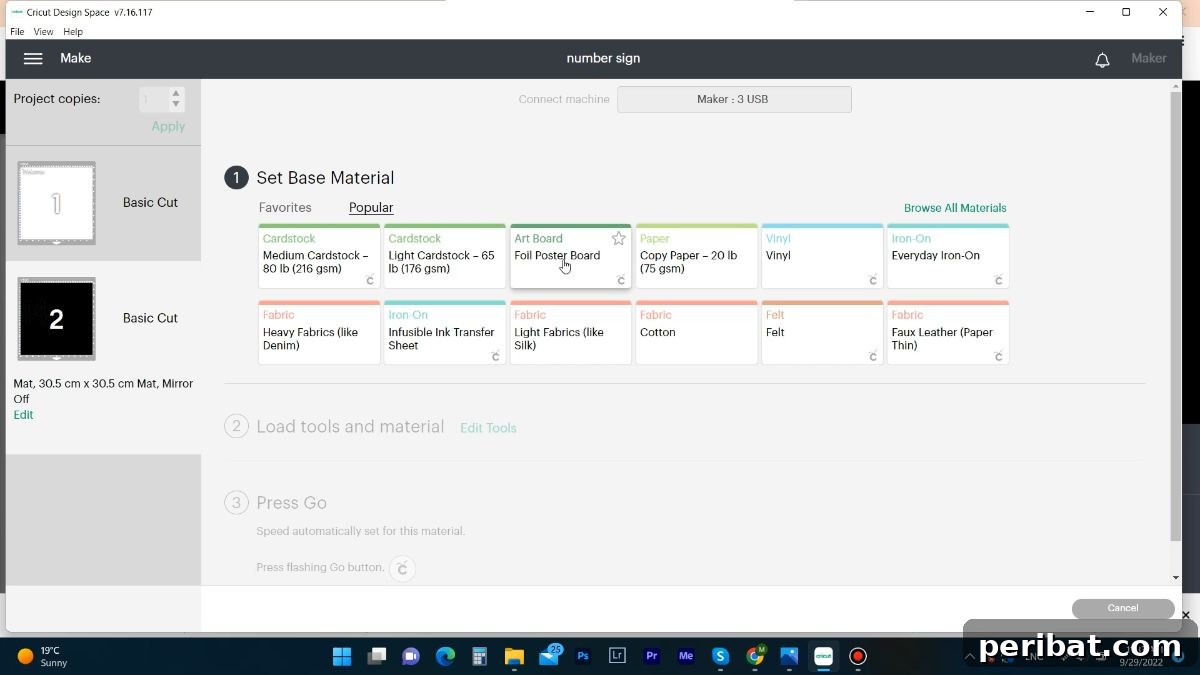Open the File menu

[x=17, y=32]
